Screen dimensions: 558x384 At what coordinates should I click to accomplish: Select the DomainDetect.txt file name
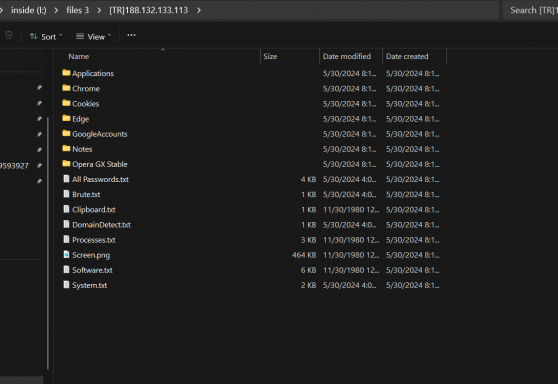click(x=101, y=225)
